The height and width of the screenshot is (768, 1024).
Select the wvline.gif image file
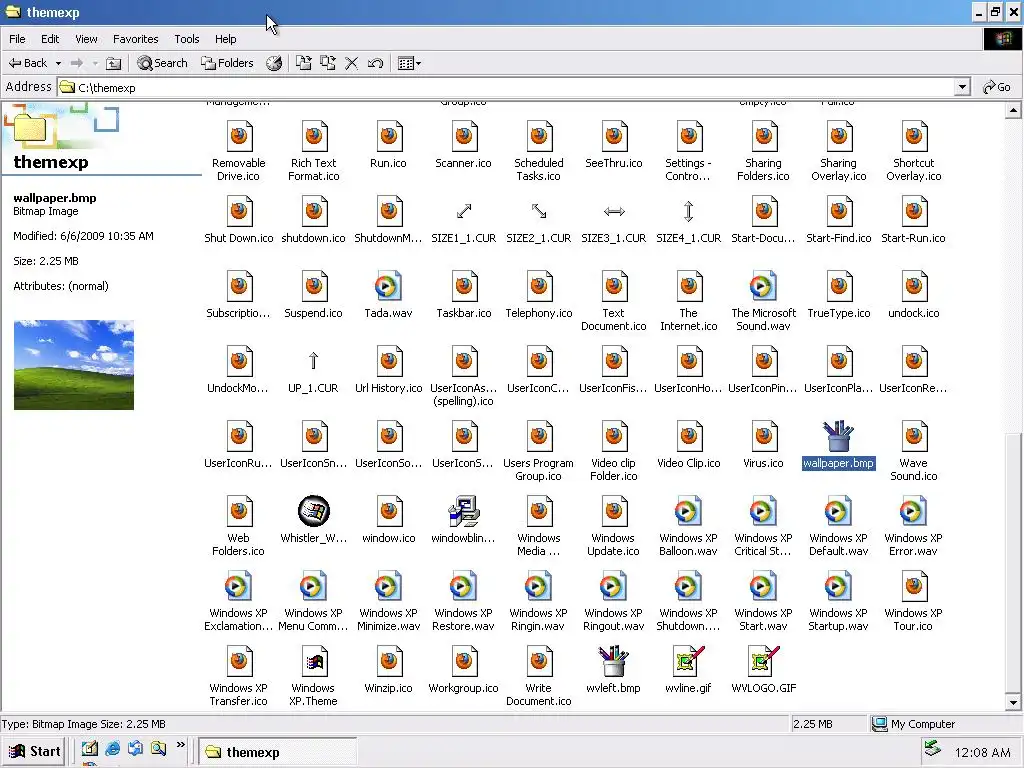tap(688, 671)
